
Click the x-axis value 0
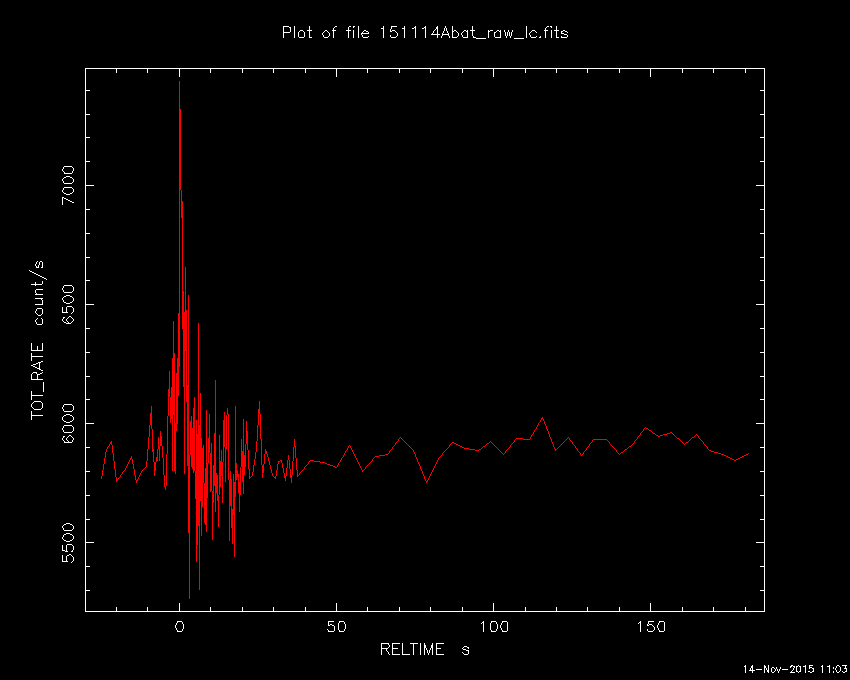179,627
